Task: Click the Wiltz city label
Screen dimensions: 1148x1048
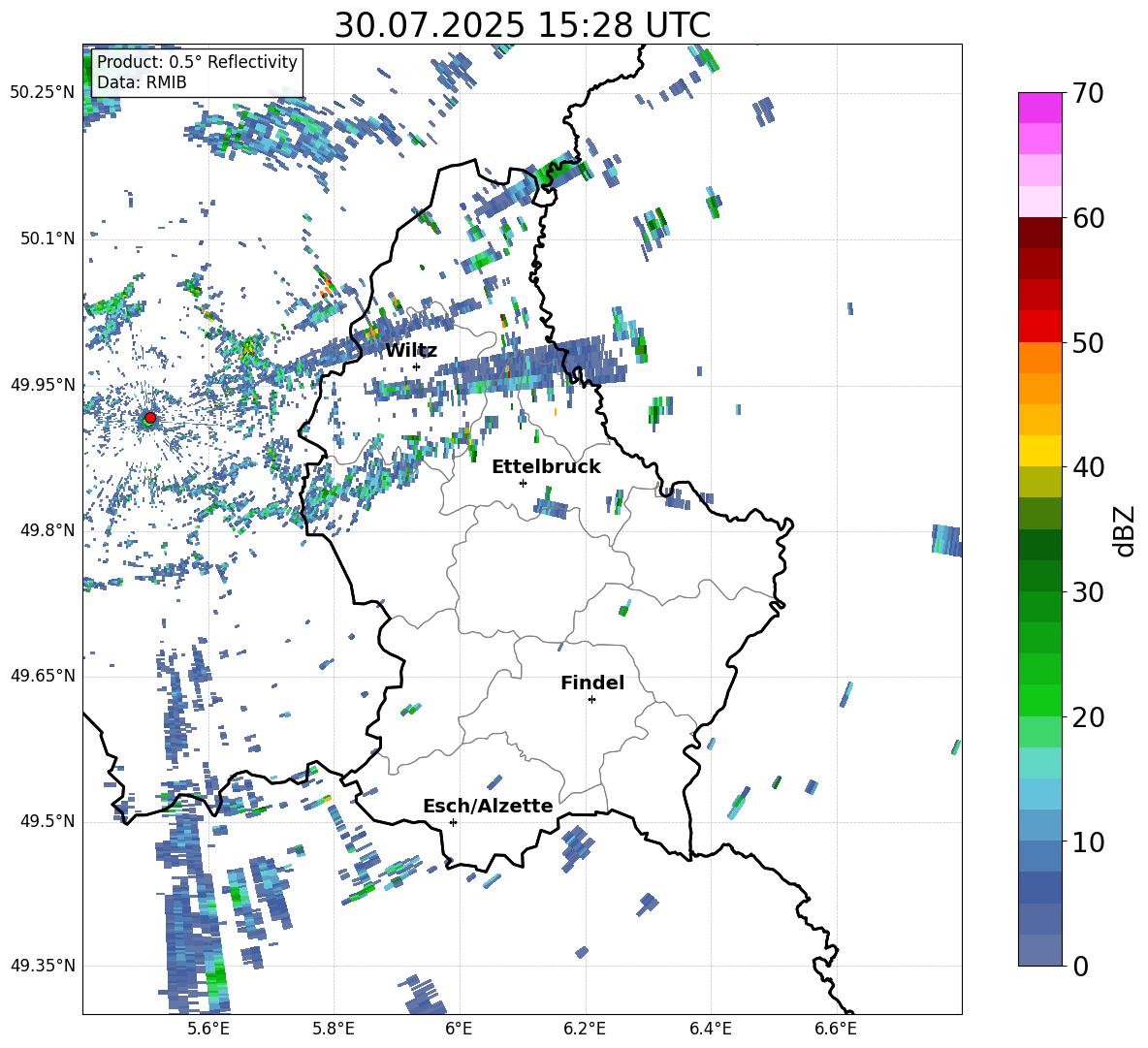Action: pyautogui.click(x=411, y=351)
